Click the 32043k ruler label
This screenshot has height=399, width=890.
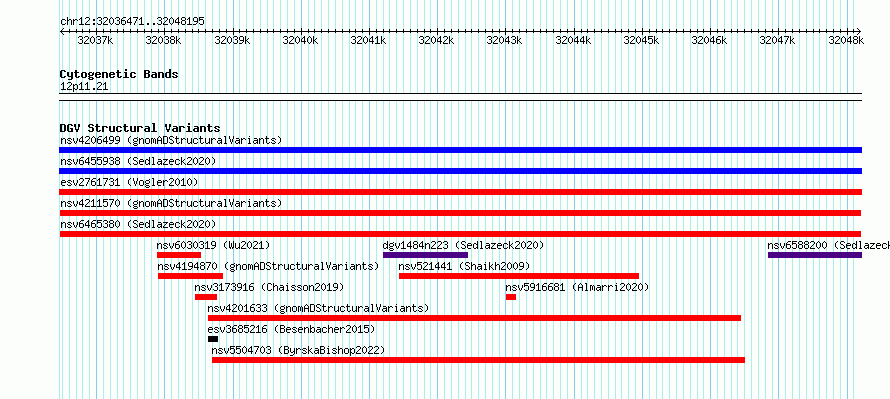coord(505,40)
